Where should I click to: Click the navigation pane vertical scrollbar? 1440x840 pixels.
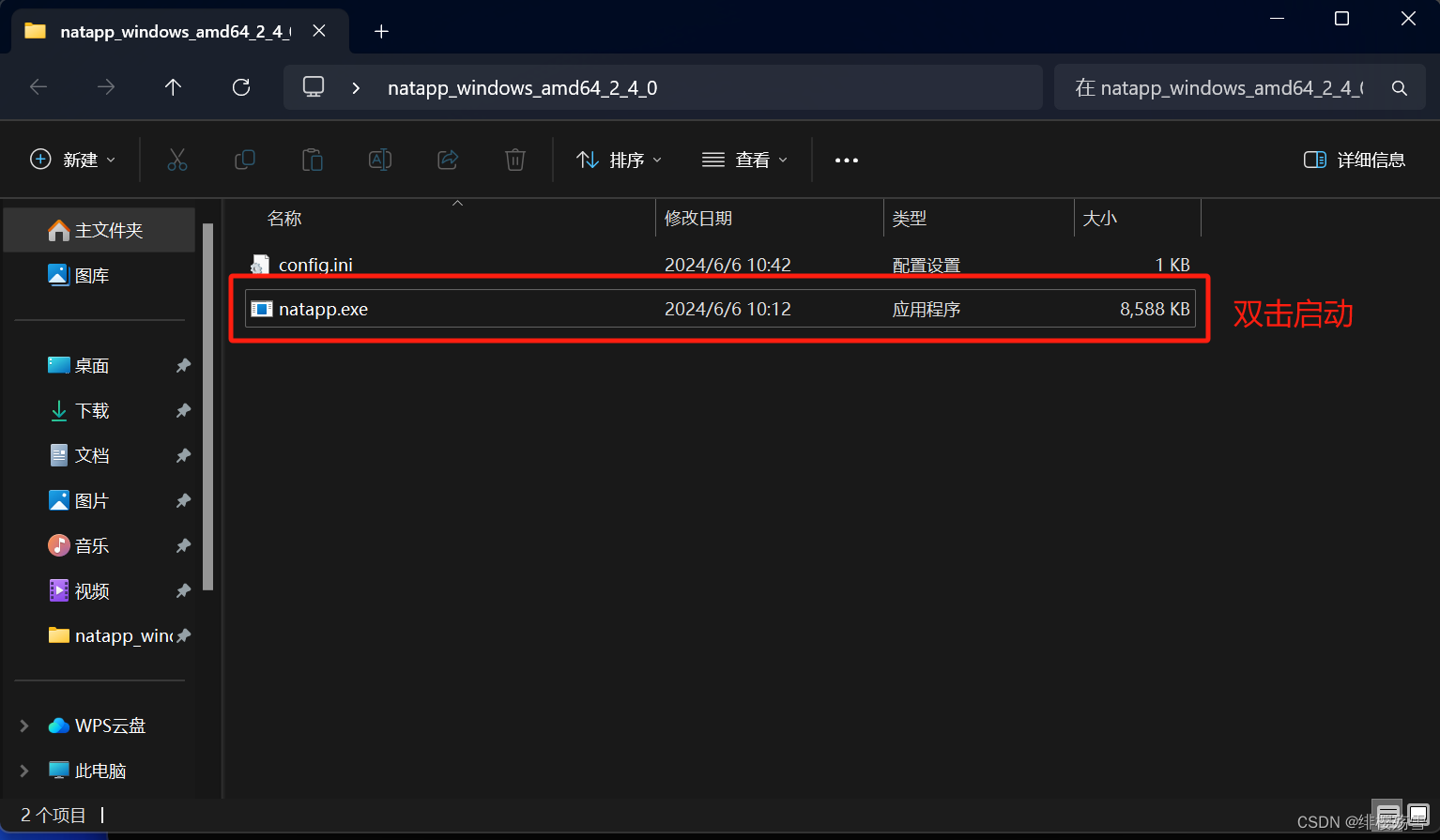click(x=208, y=405)
